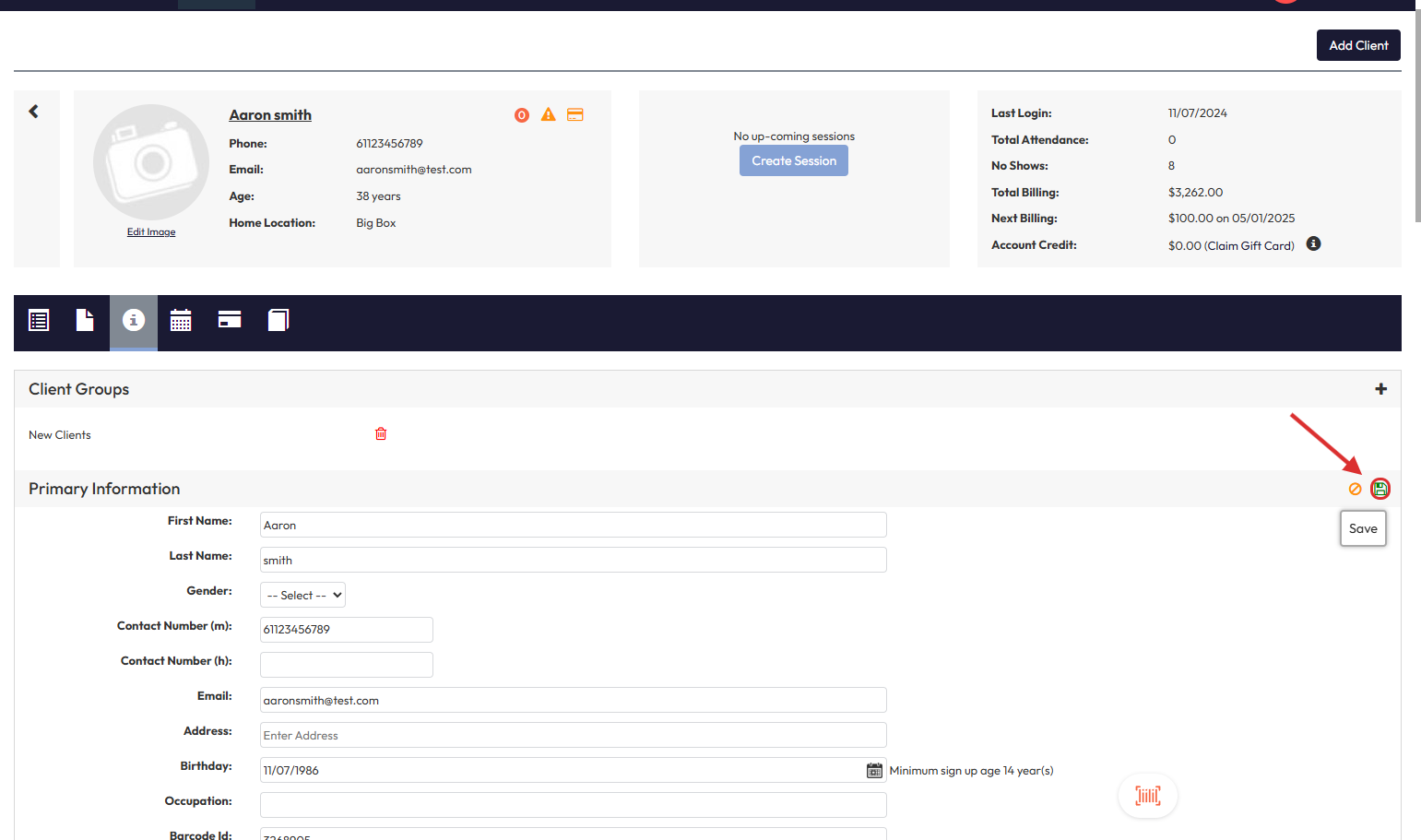Click the client profile photo placeholder
Screen dimensions: 1421x840
[x=151, y=162]
